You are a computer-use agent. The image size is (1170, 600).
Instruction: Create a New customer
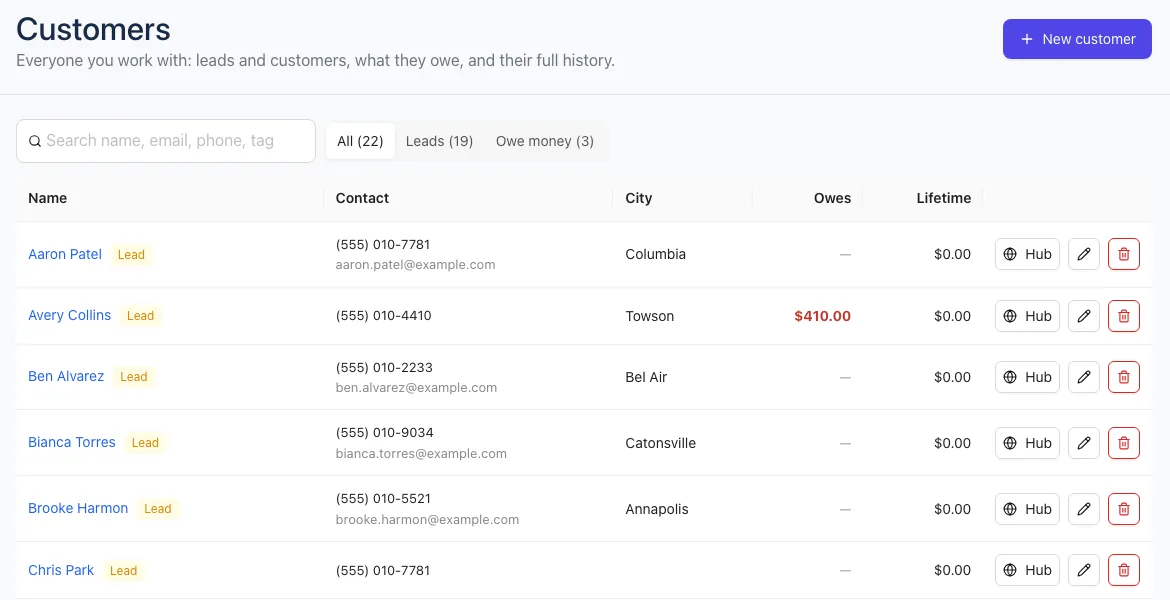pos(1077,39)
